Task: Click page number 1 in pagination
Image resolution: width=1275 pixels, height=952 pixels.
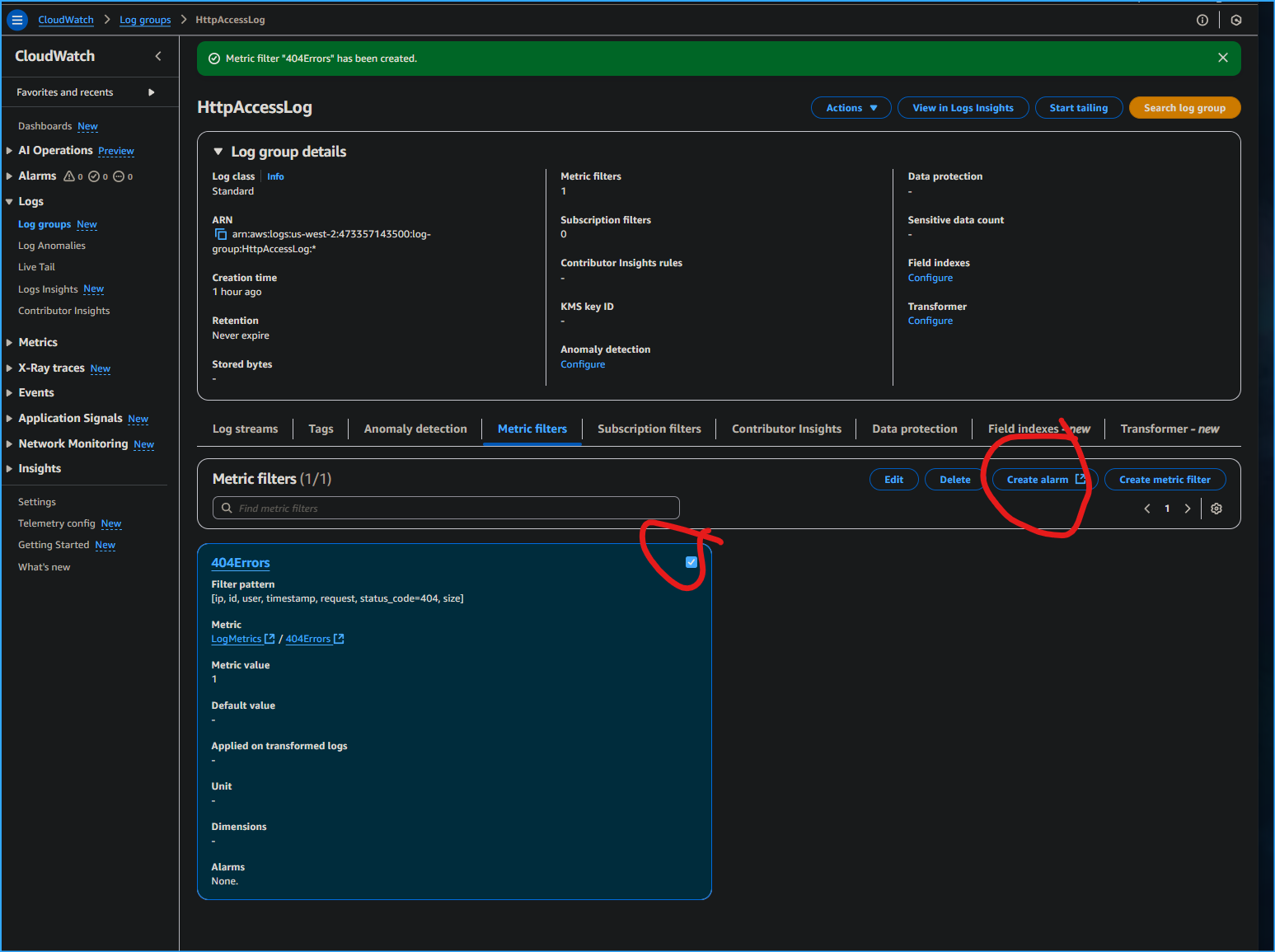Action: [1167, 509]
